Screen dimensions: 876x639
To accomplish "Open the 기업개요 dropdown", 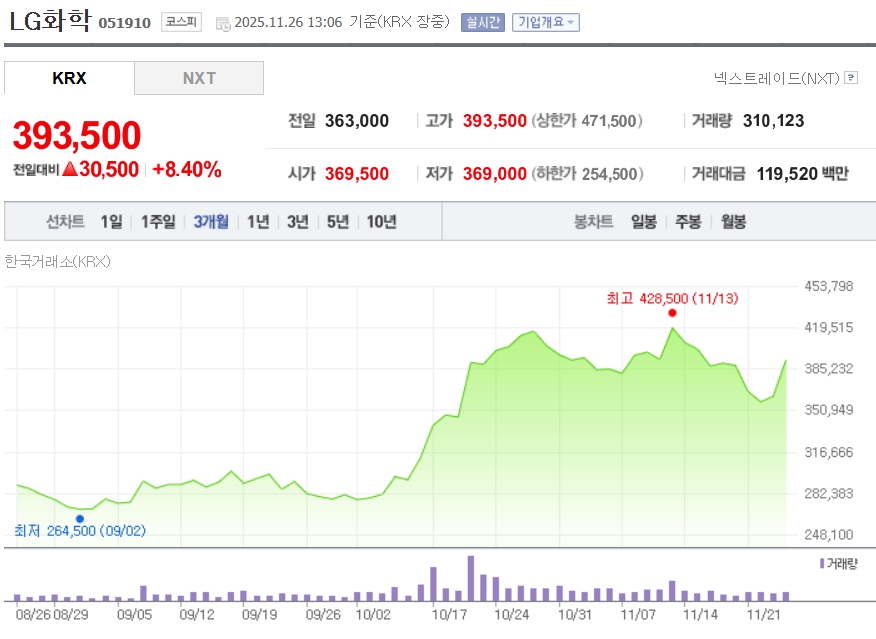I will click(x=545, y=22).
